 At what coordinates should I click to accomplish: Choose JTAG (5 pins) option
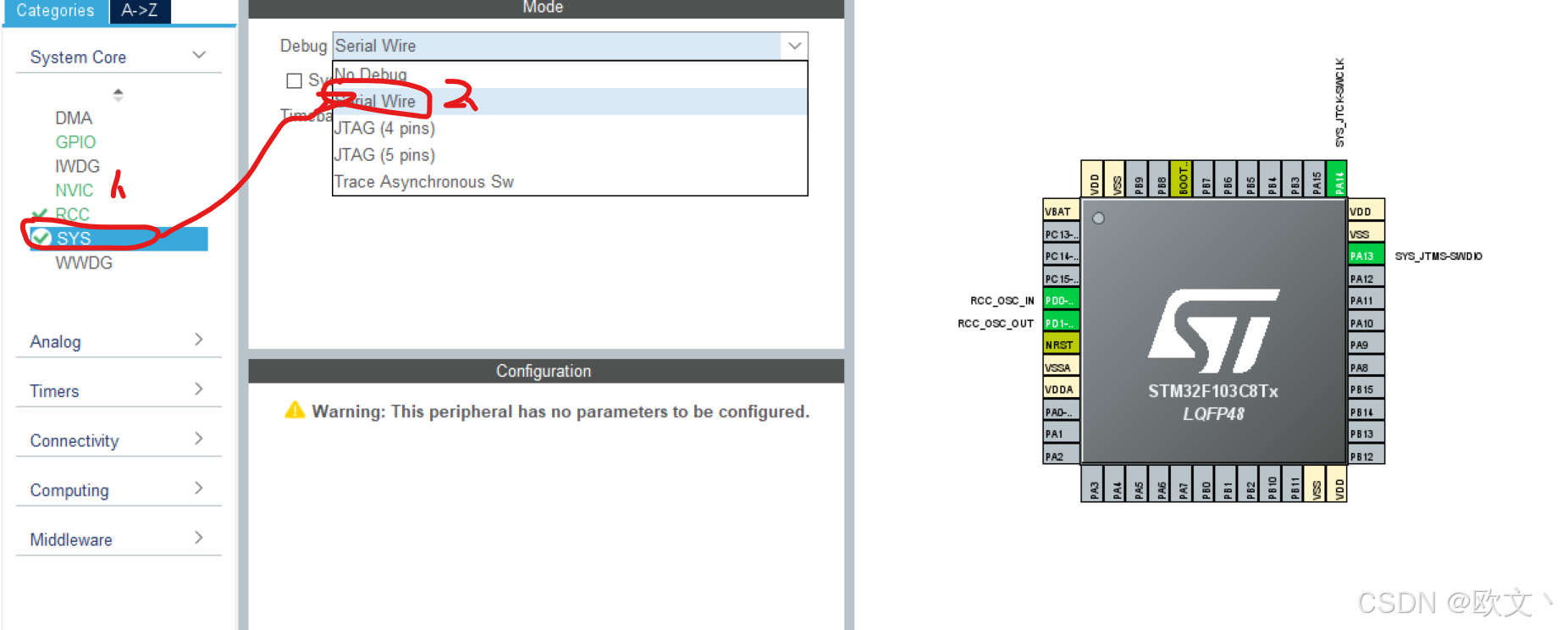[x=570, y=155]
